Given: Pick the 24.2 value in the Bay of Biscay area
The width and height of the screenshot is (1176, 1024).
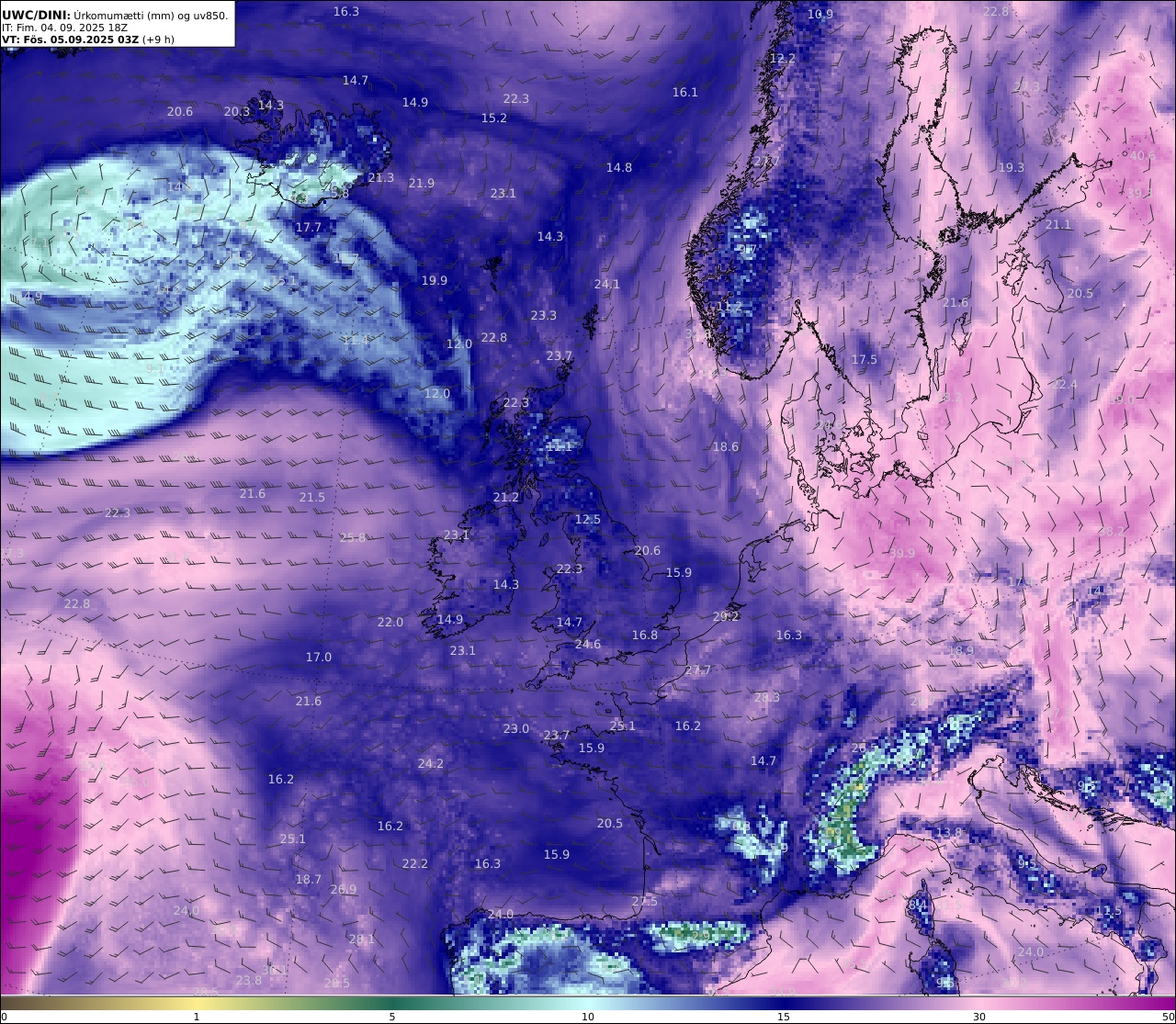Looking at the screenshot, I should click(431, 763).
